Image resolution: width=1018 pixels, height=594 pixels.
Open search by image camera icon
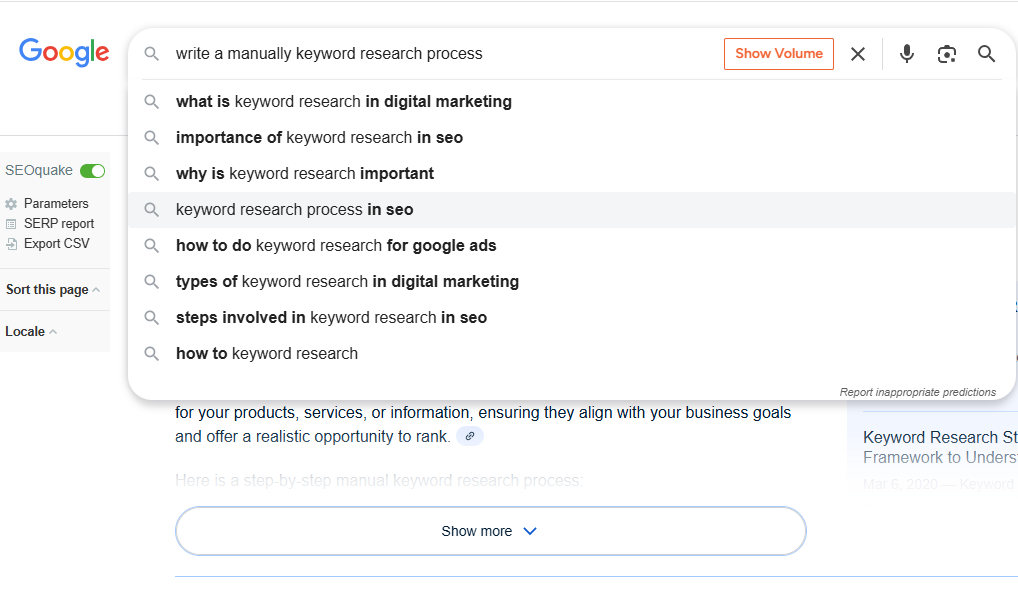947,54
